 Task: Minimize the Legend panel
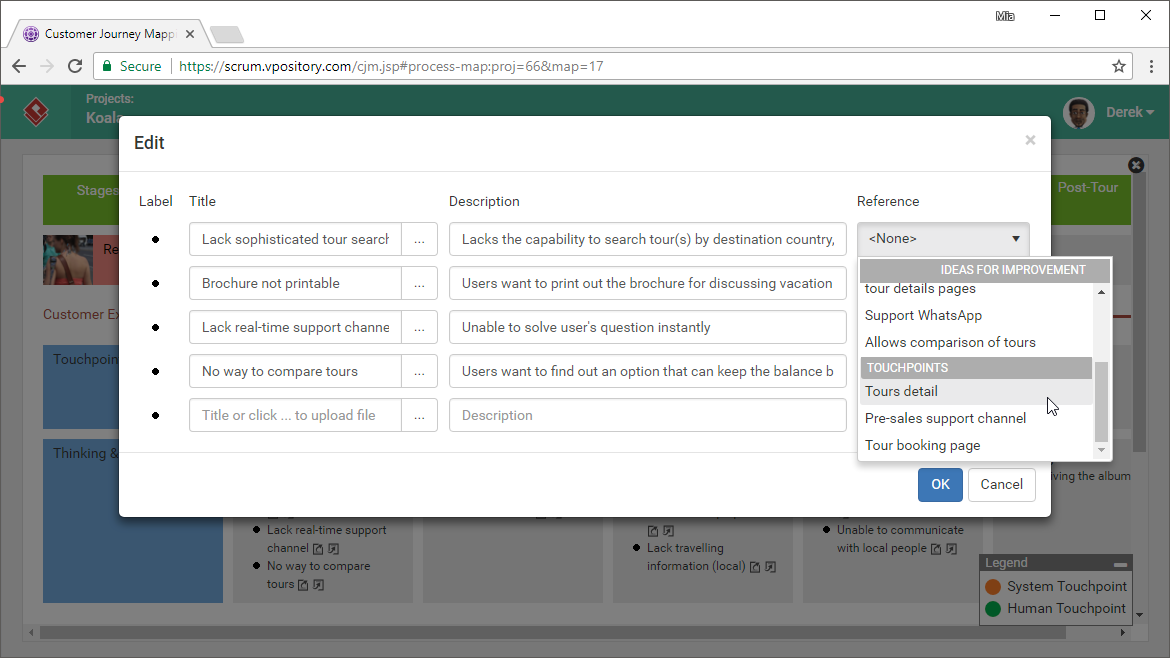coord(1120,564)
